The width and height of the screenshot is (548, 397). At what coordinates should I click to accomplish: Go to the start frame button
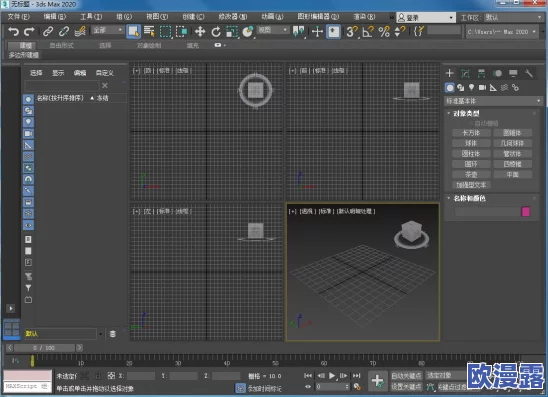pyautogui.click(x=308, y=376)
